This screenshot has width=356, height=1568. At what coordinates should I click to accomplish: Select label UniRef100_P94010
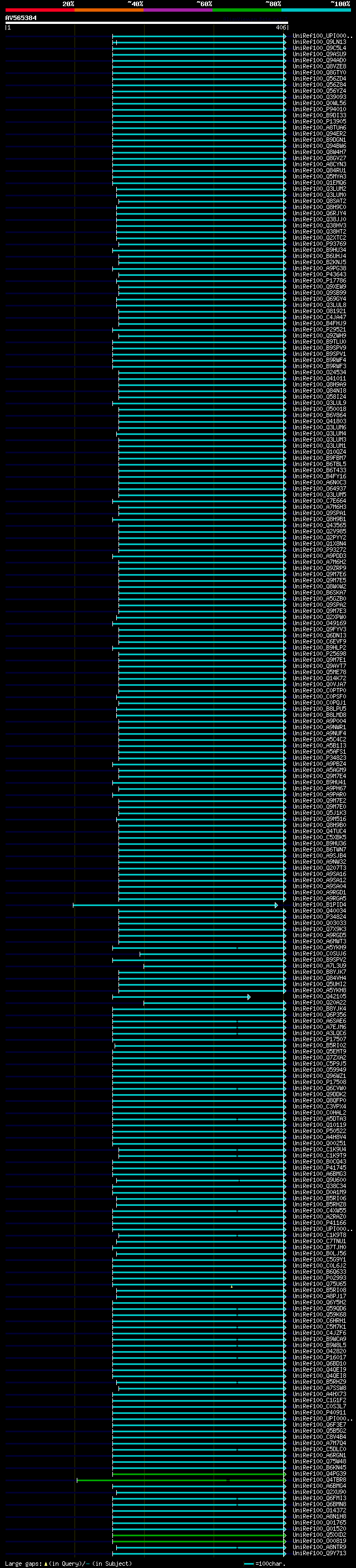coord(319,109)
